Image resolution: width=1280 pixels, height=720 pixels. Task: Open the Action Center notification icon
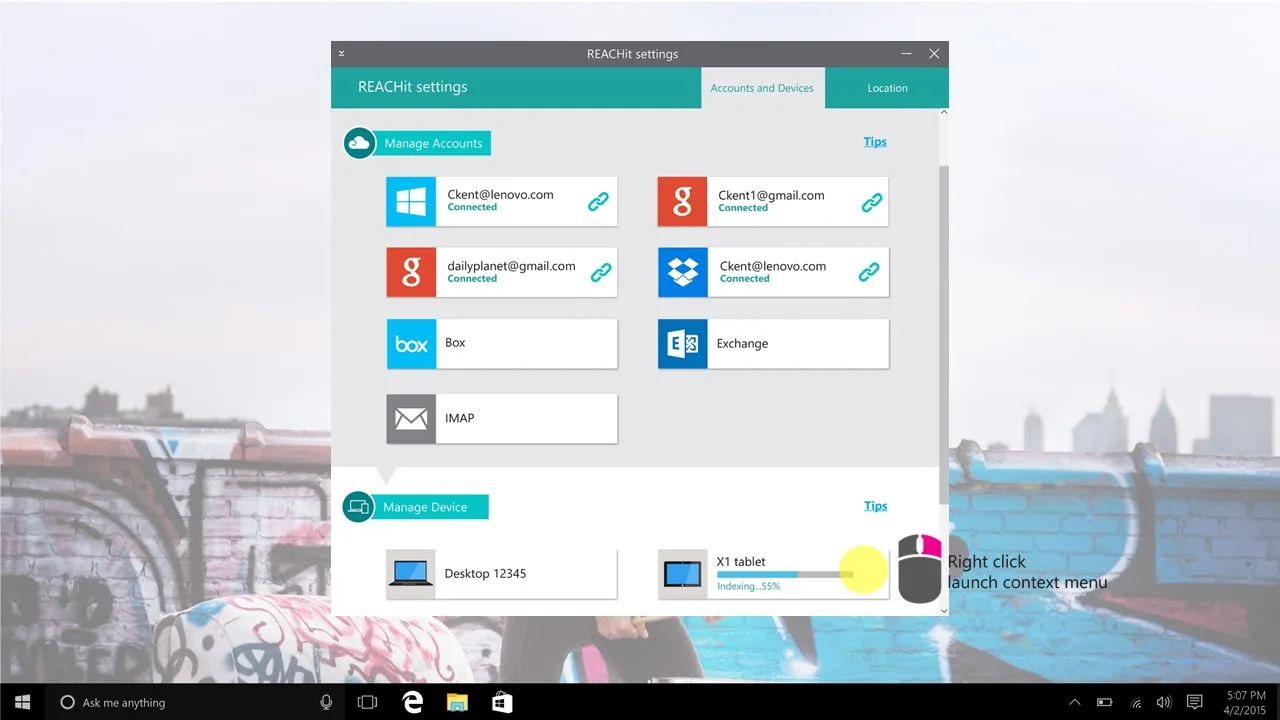point(1194,702)
